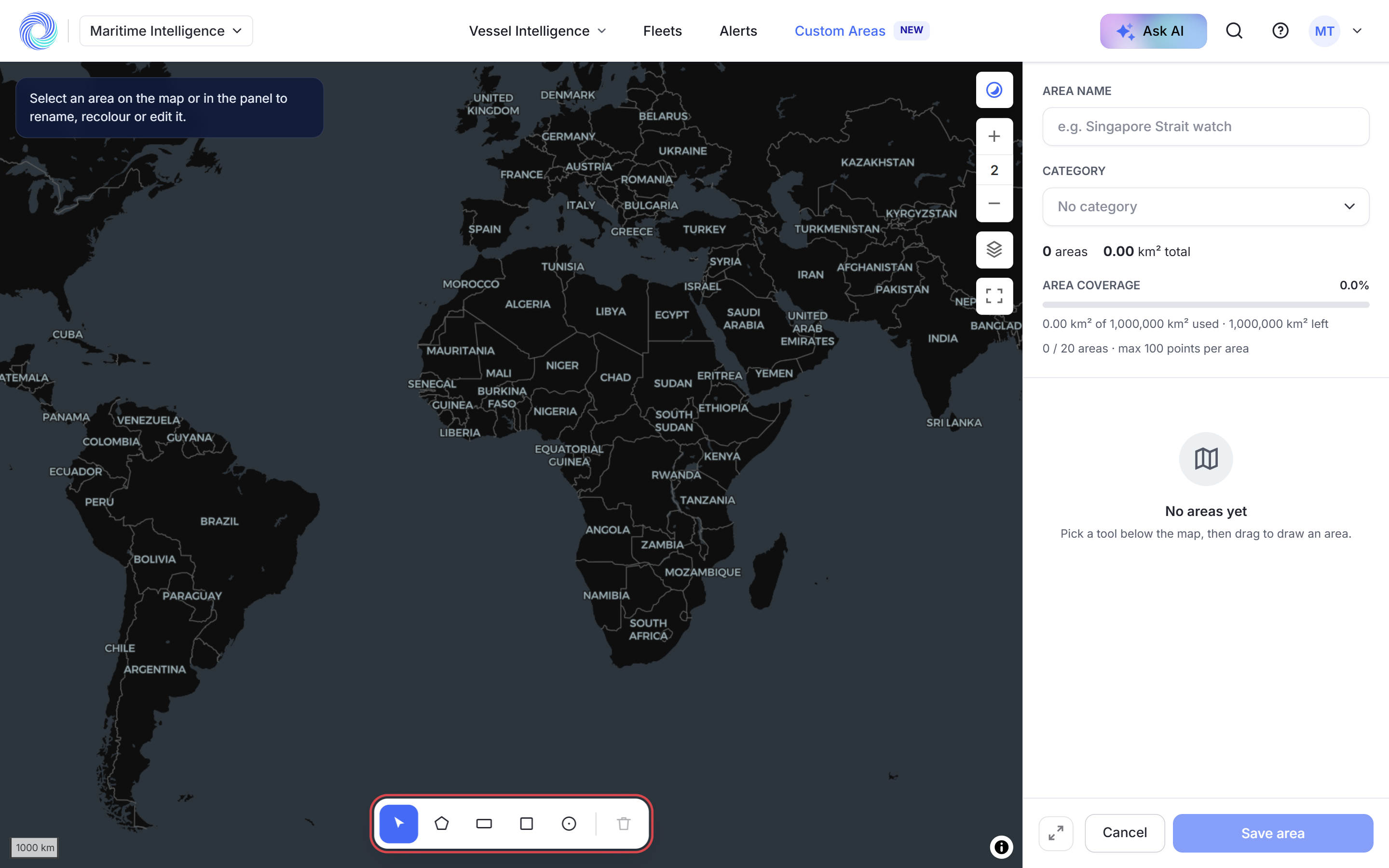Pick the rectangle drawing tool
1389x868 pixels.
484,823
